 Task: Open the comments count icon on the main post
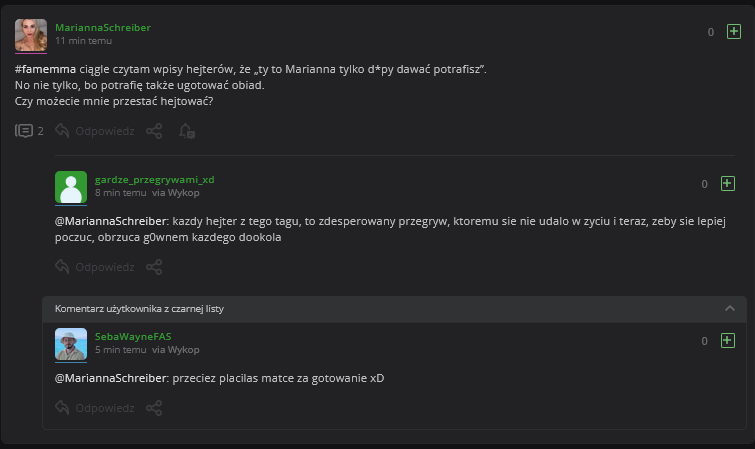coord(25,131)
